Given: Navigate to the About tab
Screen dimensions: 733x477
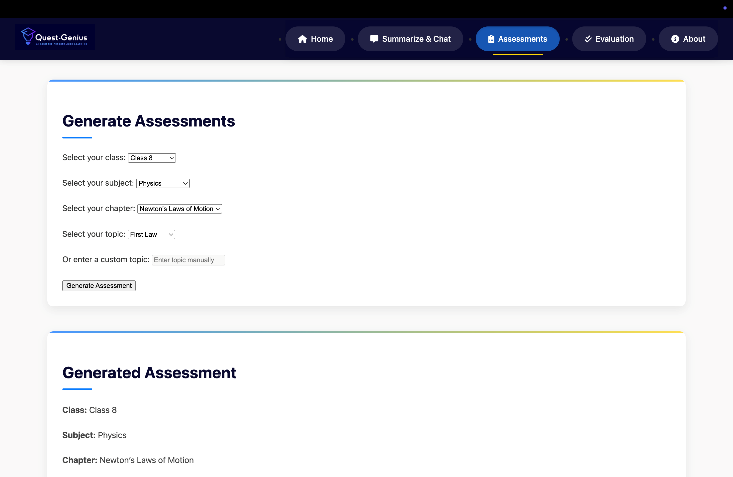Looking at the screenshot, I should click(x=694, y=39).
